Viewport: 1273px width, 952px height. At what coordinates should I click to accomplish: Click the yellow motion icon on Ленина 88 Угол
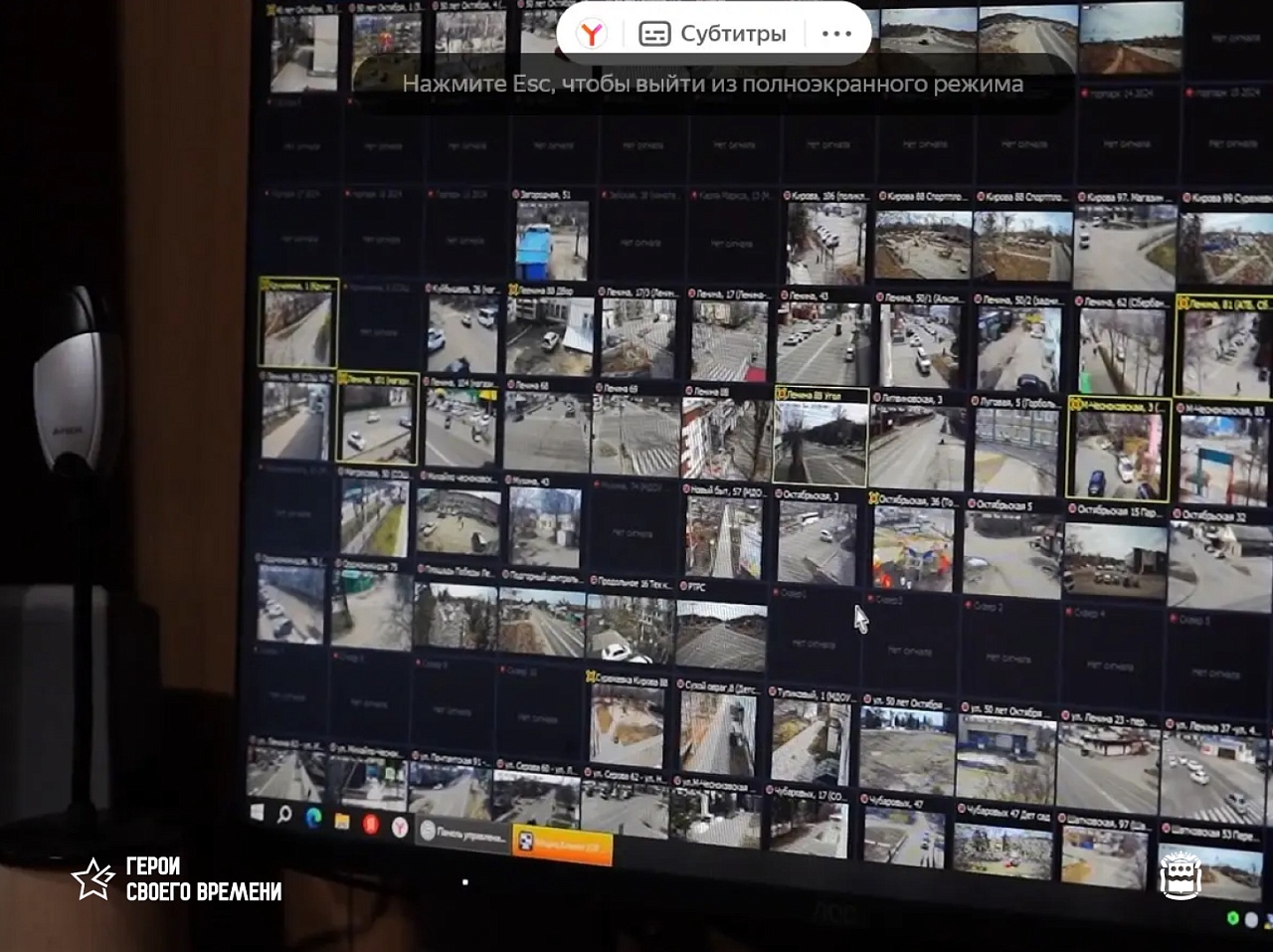pyautogui.click(x=781, y=394)
